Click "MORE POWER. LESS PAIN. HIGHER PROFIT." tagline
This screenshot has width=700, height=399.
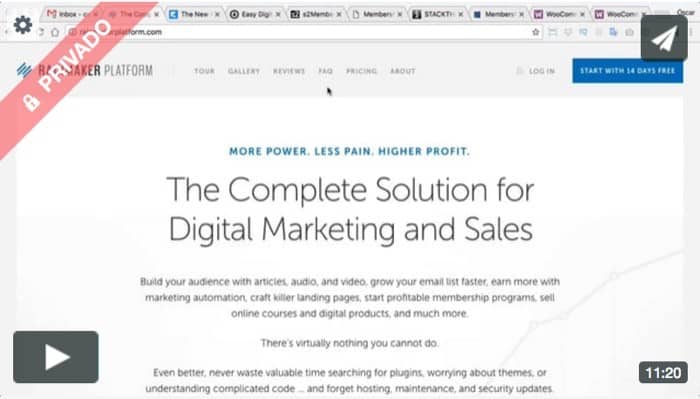pyautogui.click(x=350, y=152)
